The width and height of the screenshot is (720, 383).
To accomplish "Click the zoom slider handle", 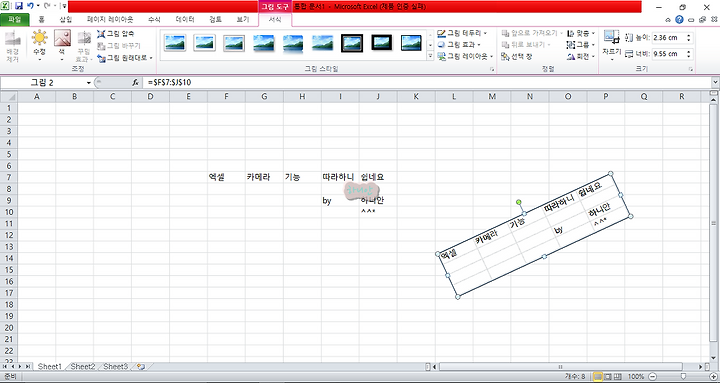I will 683,377.
